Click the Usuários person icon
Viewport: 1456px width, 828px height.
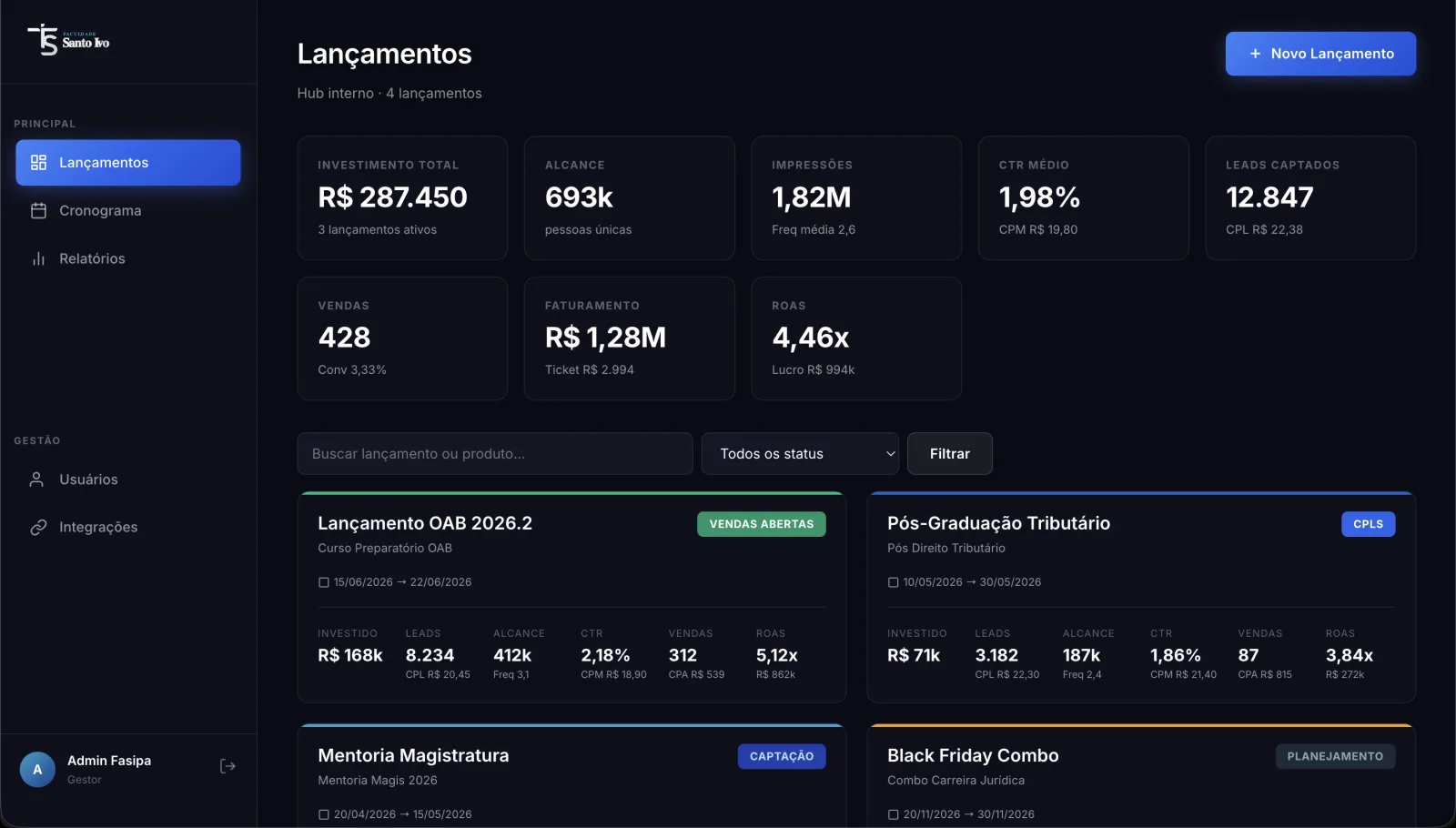pyautogui.click(x=37, y=480)
